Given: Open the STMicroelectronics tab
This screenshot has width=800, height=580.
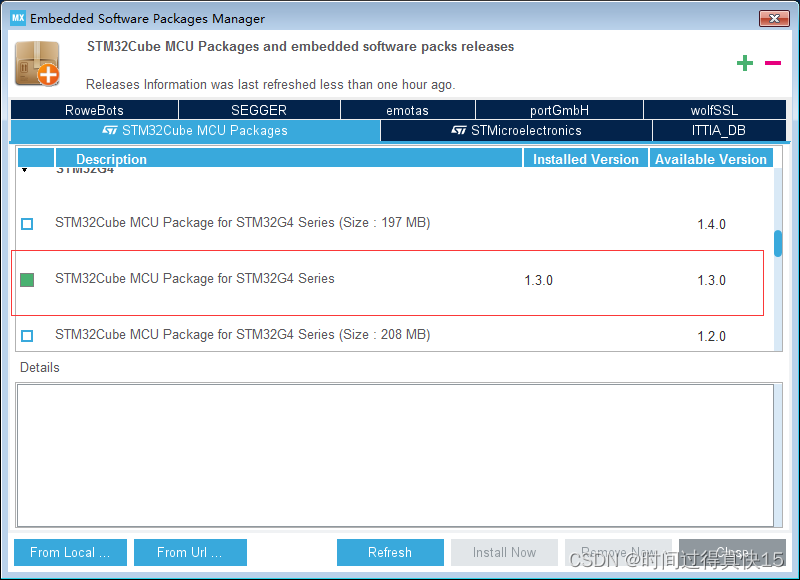Looking at the screenshot, I should (516, 131).
